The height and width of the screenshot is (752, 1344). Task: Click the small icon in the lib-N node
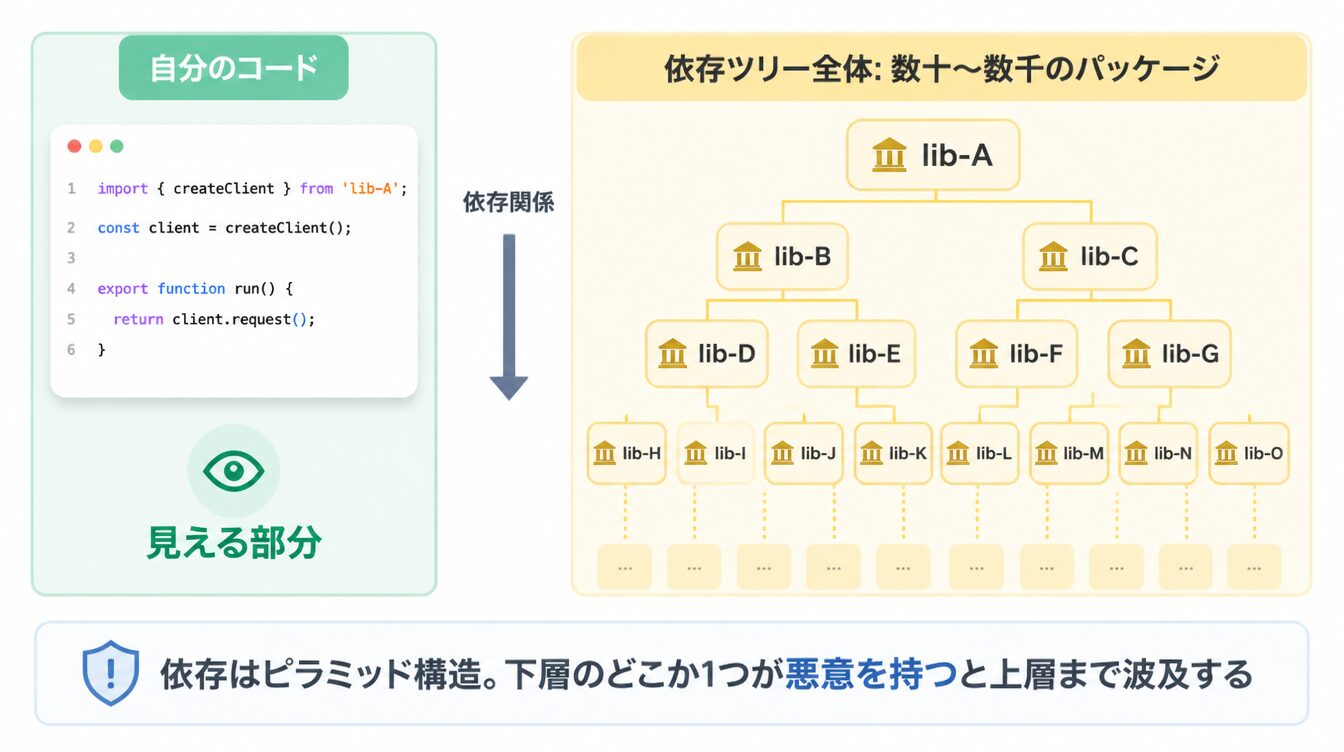coord(1136,453)
